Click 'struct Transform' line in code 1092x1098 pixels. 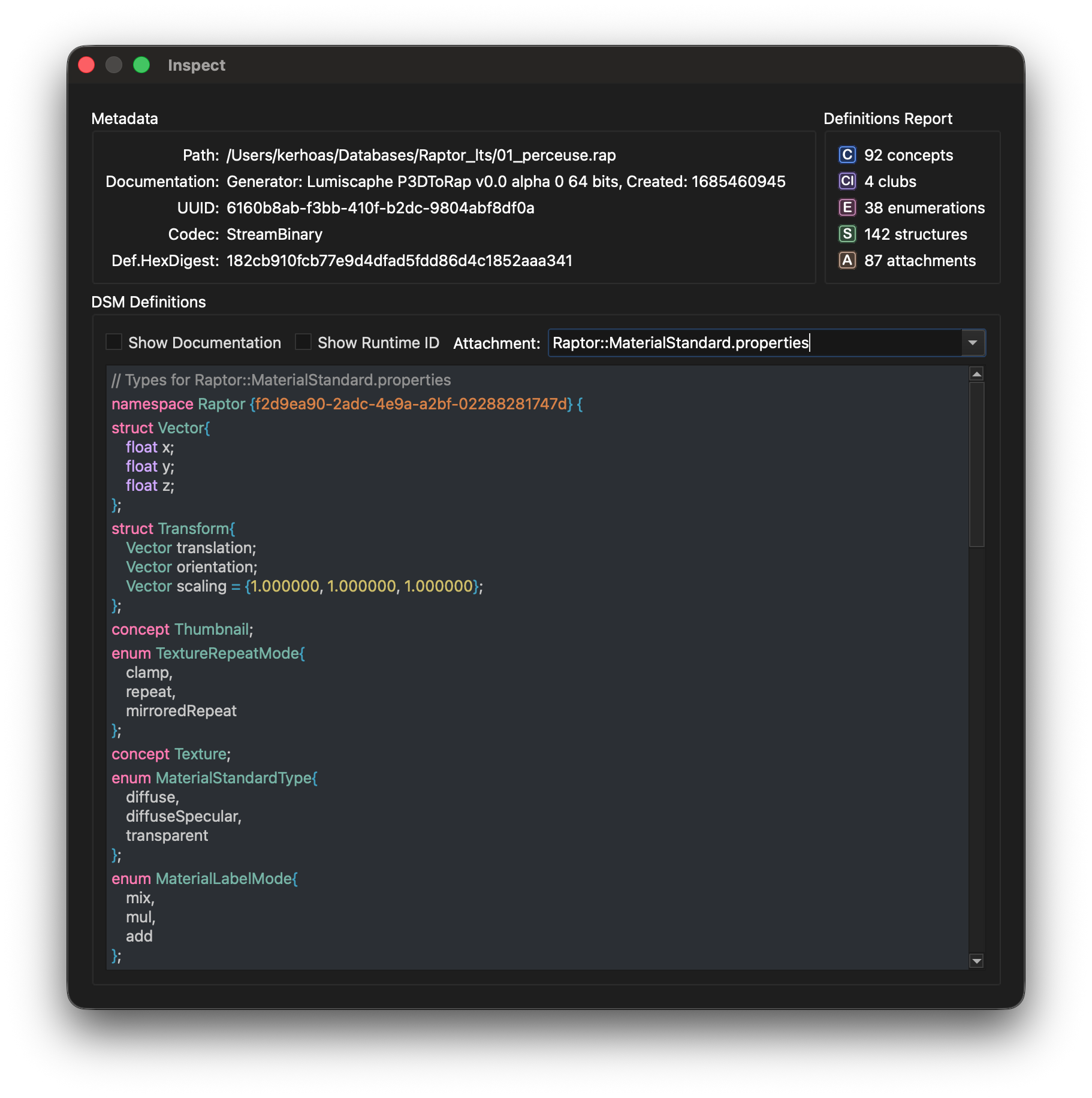pos(173,529)
